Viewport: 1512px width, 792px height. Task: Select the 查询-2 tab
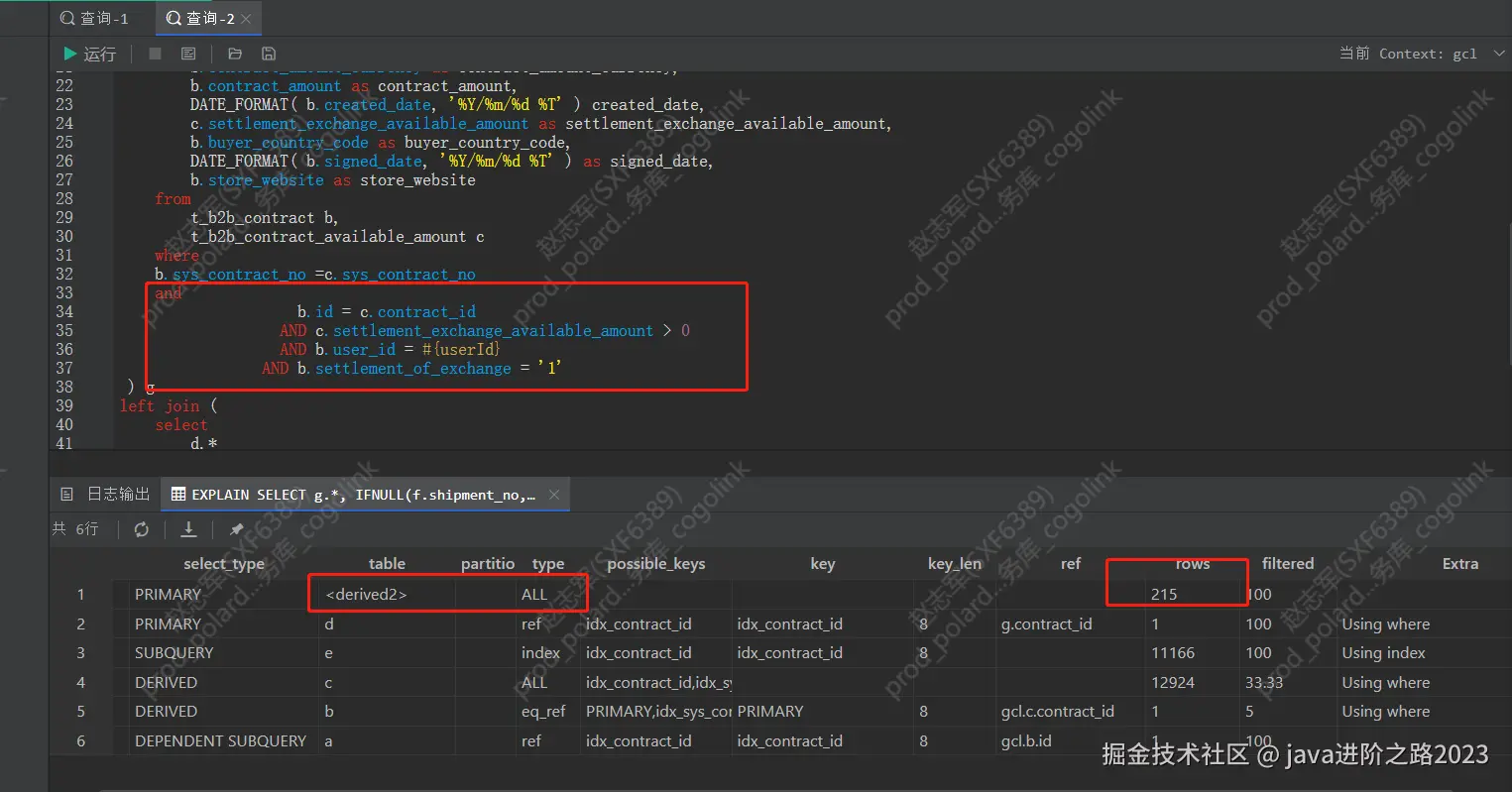[201, 18]
